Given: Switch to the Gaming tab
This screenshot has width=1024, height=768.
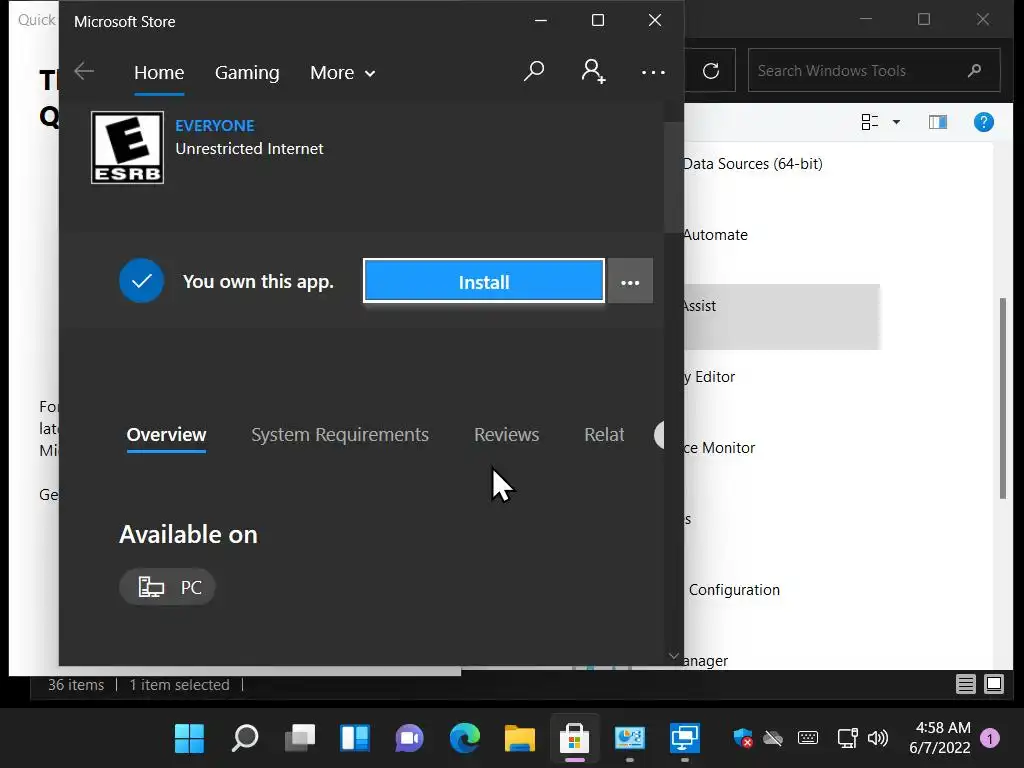Looking at the screenshot, I should [x=247, y=72].
